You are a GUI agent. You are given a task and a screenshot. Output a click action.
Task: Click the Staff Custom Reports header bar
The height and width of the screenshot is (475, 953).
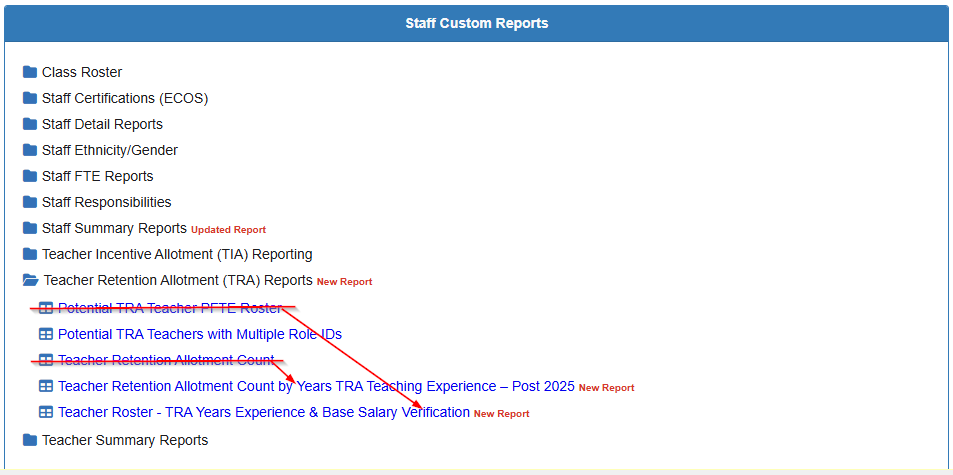tap(476, 23)
